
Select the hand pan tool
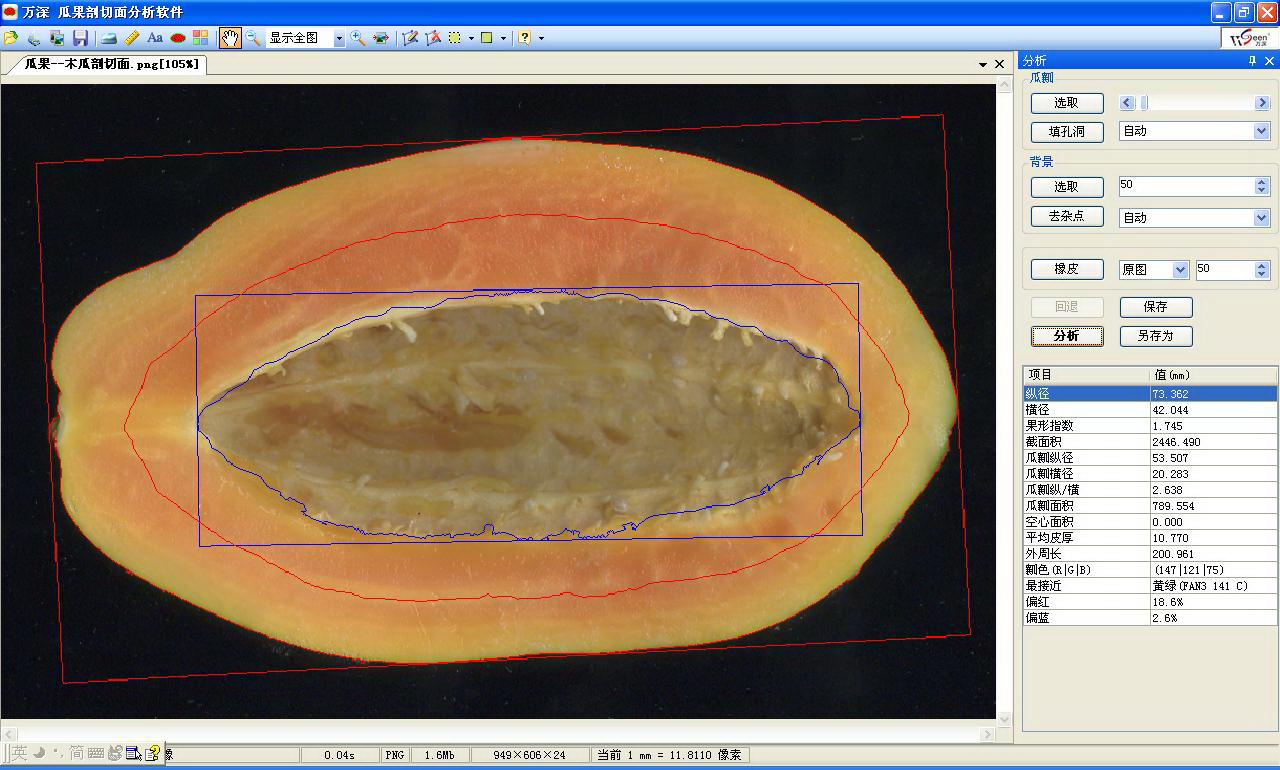point(230,38)
